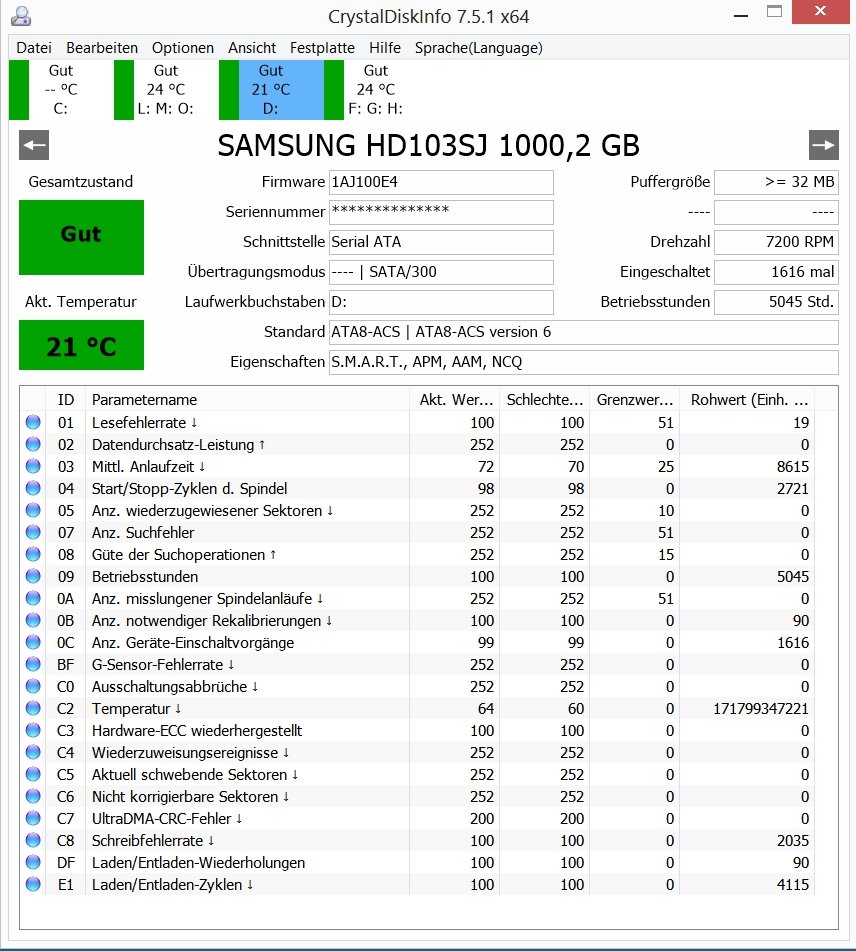This screenshot has width=856, height=951.
Task: Open the Hilfe menu
Action: click(x=385, y=48)
